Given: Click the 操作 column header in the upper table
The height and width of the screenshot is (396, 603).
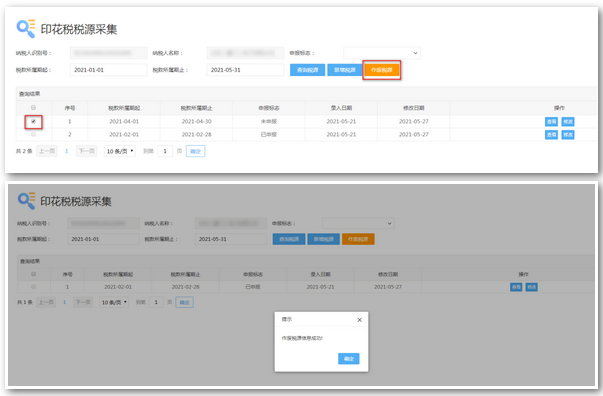Looking at the screenshot, I should coord(560,108).
